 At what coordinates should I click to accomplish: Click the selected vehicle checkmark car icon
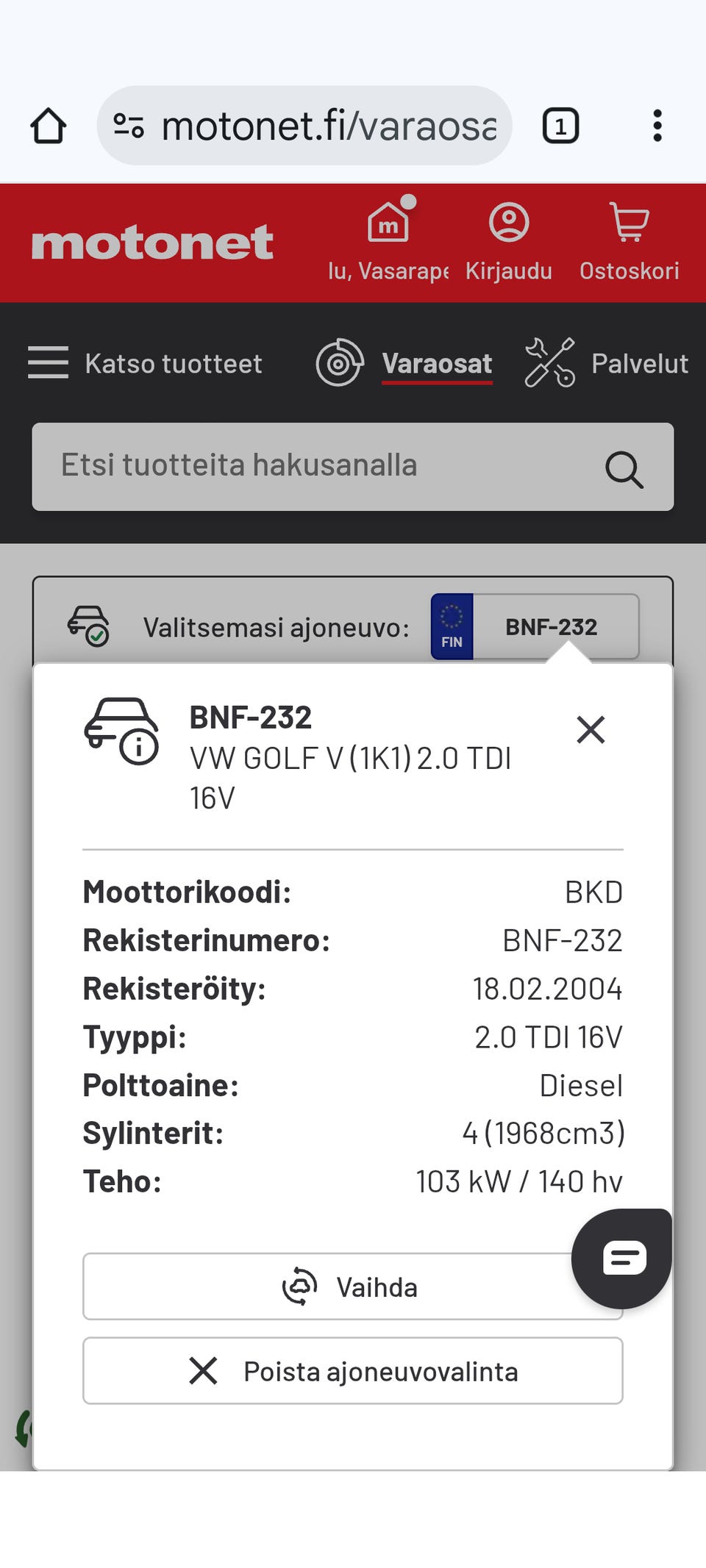tap(88, 626)
